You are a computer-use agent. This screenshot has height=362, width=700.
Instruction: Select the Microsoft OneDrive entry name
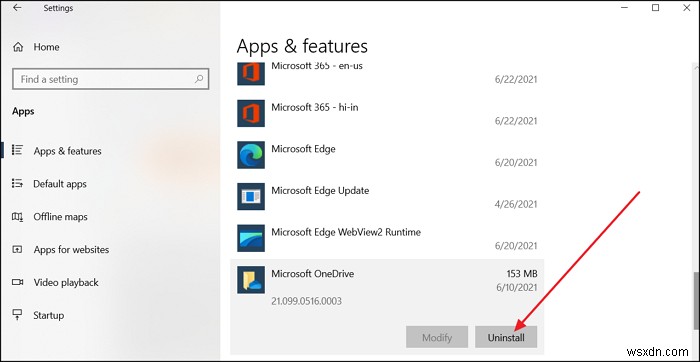click(312, 274)
